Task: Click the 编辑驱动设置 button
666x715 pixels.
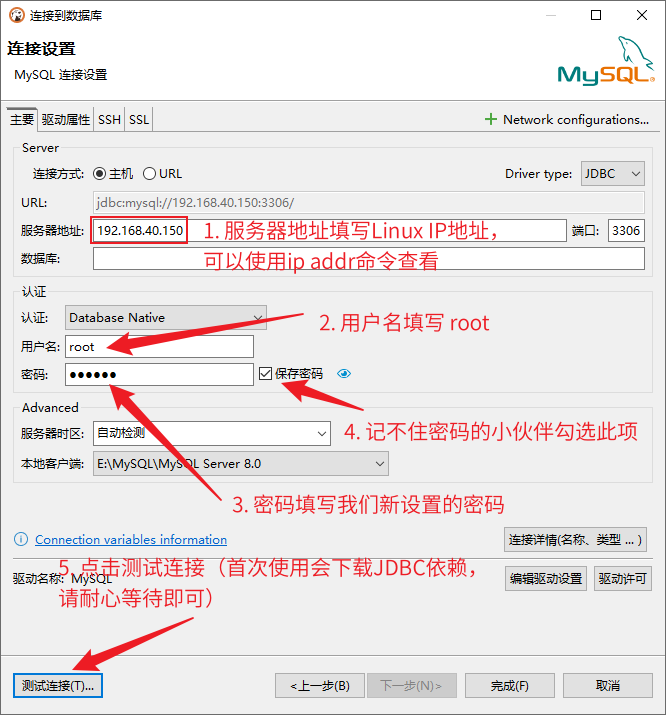Action: pyautogui.click(x=546, y=578)
